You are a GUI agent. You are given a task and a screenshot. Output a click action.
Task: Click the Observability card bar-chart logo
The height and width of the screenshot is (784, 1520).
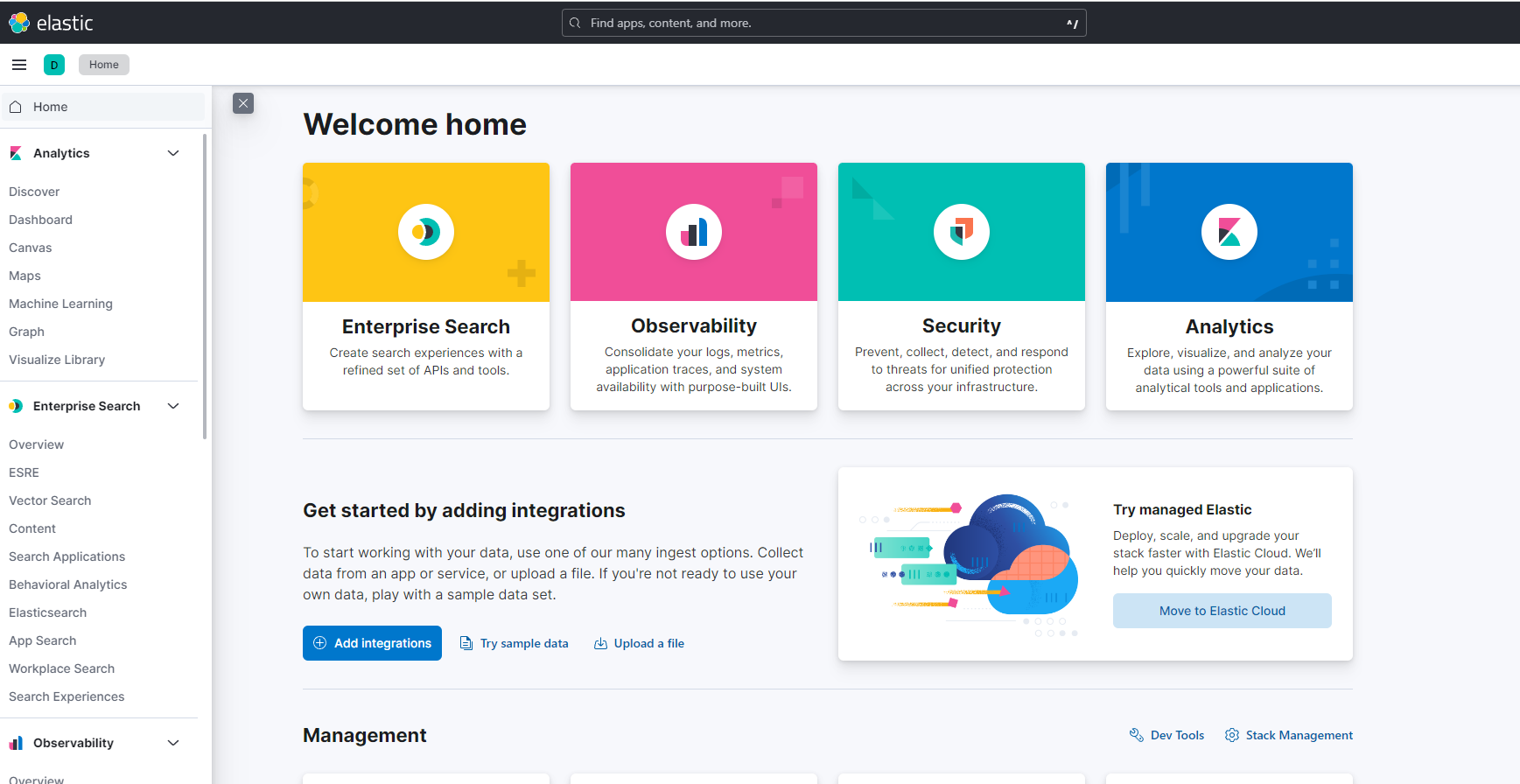[694, 232]
